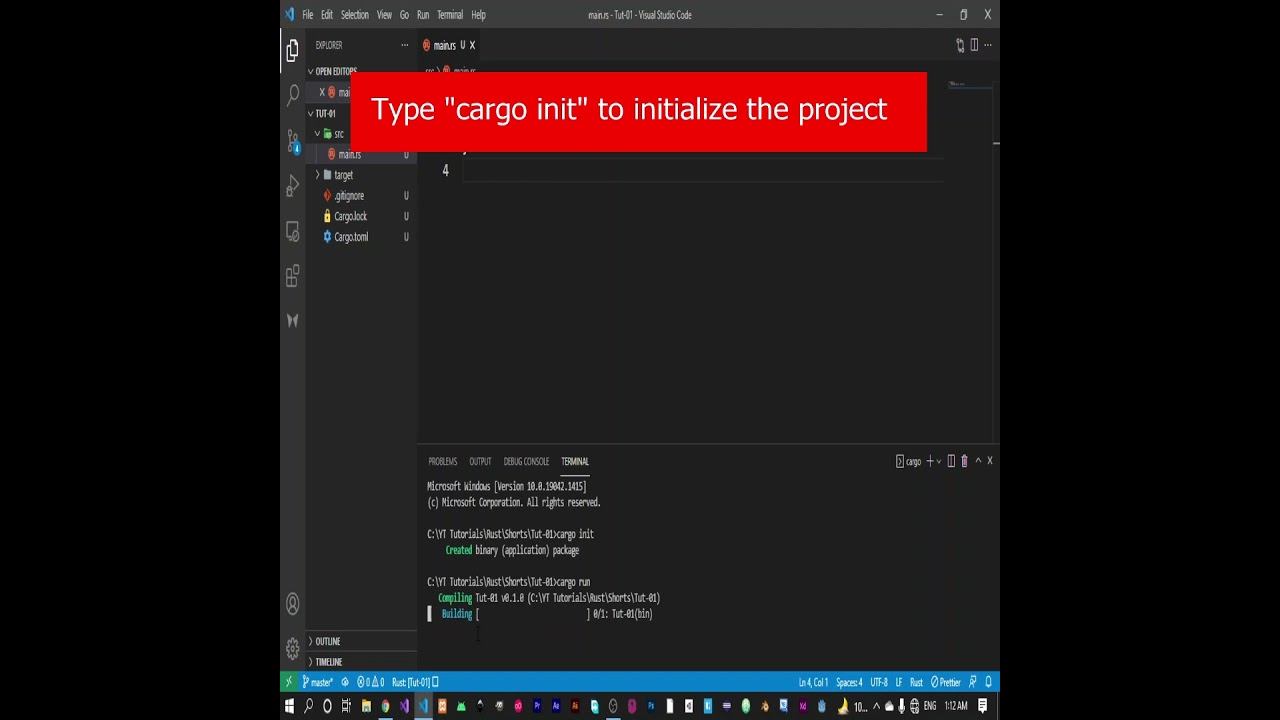Click the status bar feedback icon
Viewport: 1280px width, 720px height.
click(972, 682)
